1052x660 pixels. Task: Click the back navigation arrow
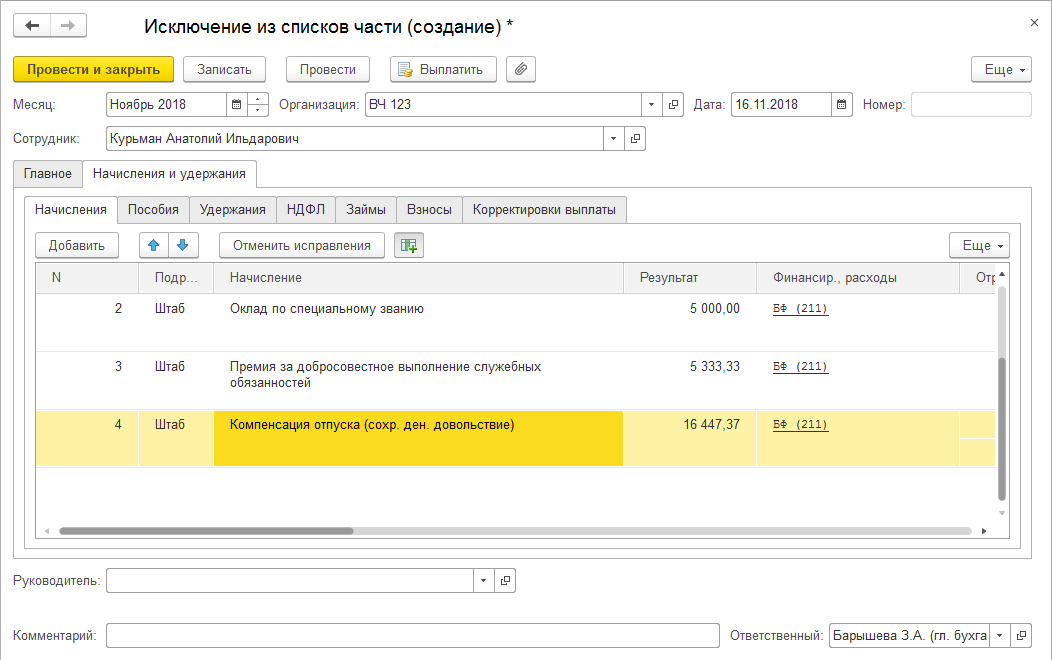[32, 25]
